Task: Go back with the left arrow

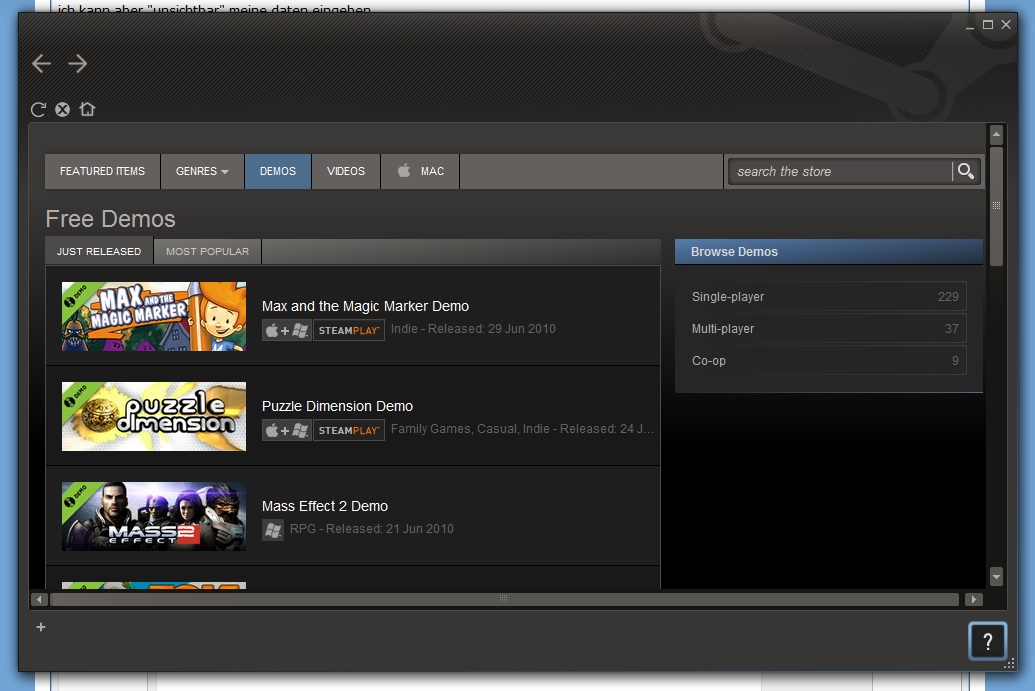Action: coord(42,63)
